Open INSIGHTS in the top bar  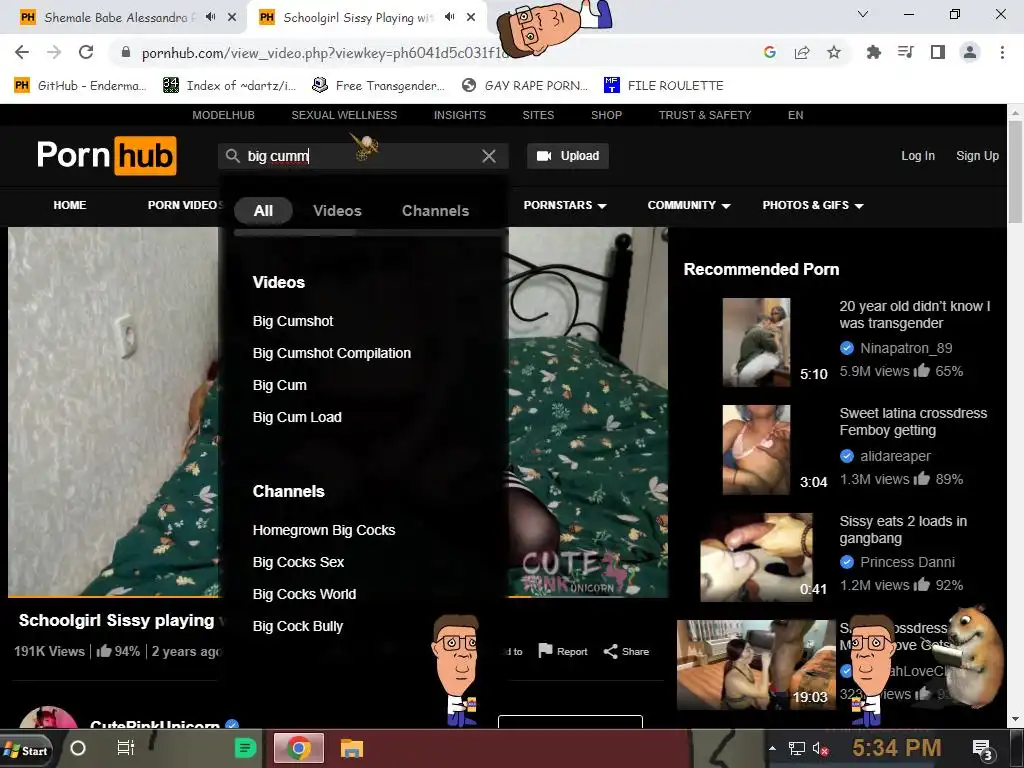(460, 115)
